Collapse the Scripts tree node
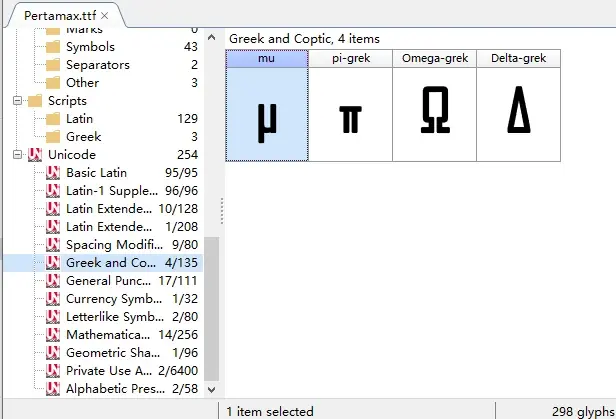 [17, 101]
